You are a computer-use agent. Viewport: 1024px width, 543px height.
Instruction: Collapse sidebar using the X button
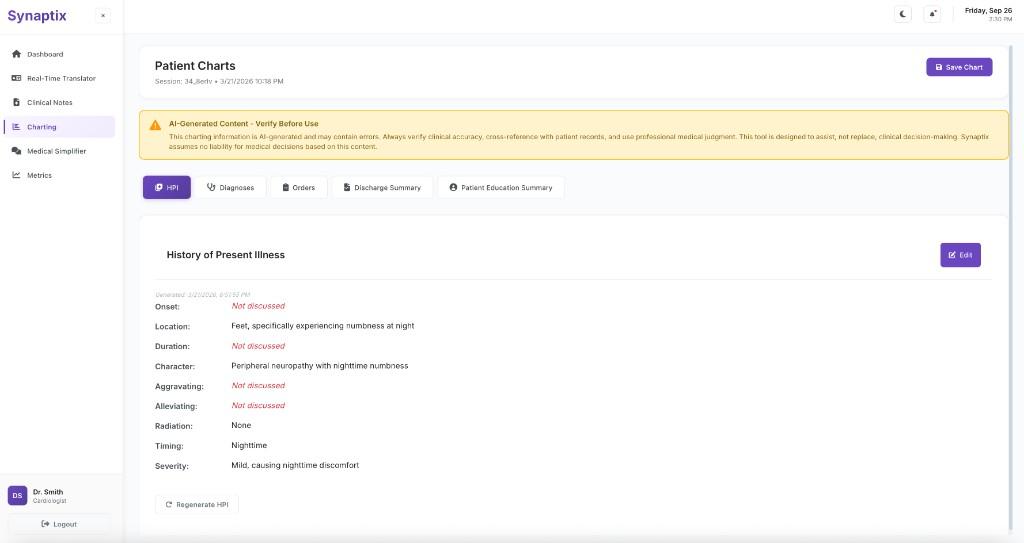(103, 15)
